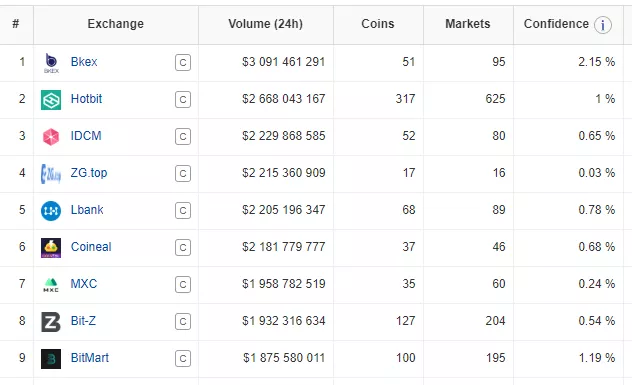
Task: Select MXC volume $1 958 782 519
Action: click(x=284, y=284)
